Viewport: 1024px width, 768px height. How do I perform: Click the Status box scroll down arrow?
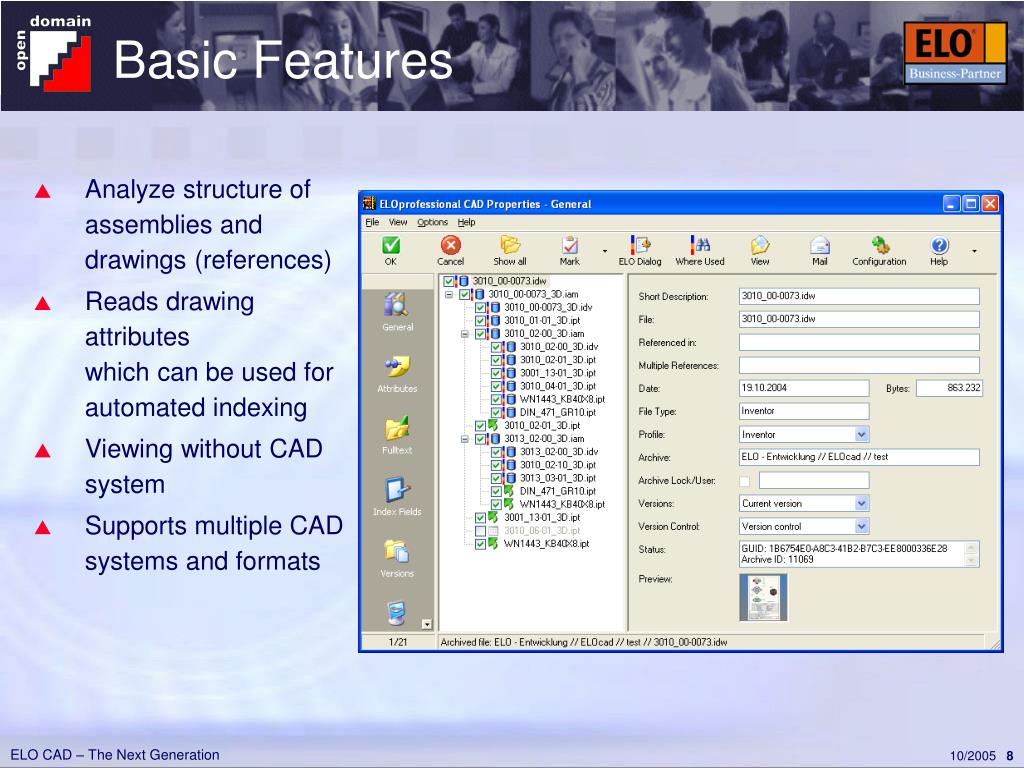pos(971,560)
